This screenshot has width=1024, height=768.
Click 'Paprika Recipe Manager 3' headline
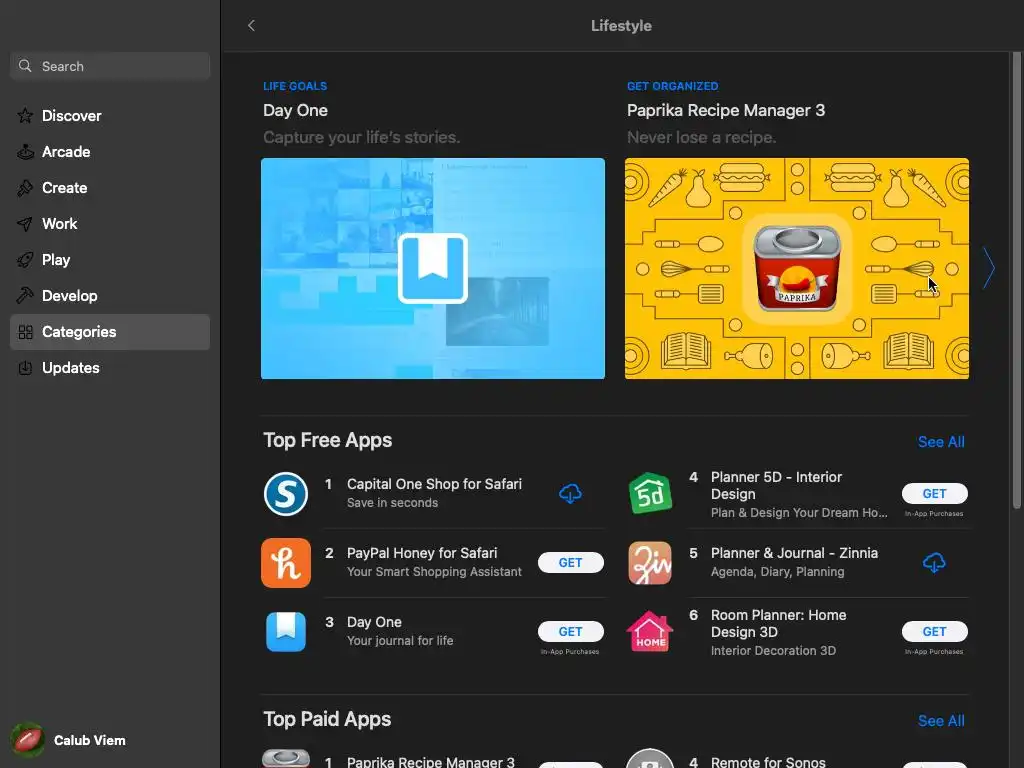(726, 110)
